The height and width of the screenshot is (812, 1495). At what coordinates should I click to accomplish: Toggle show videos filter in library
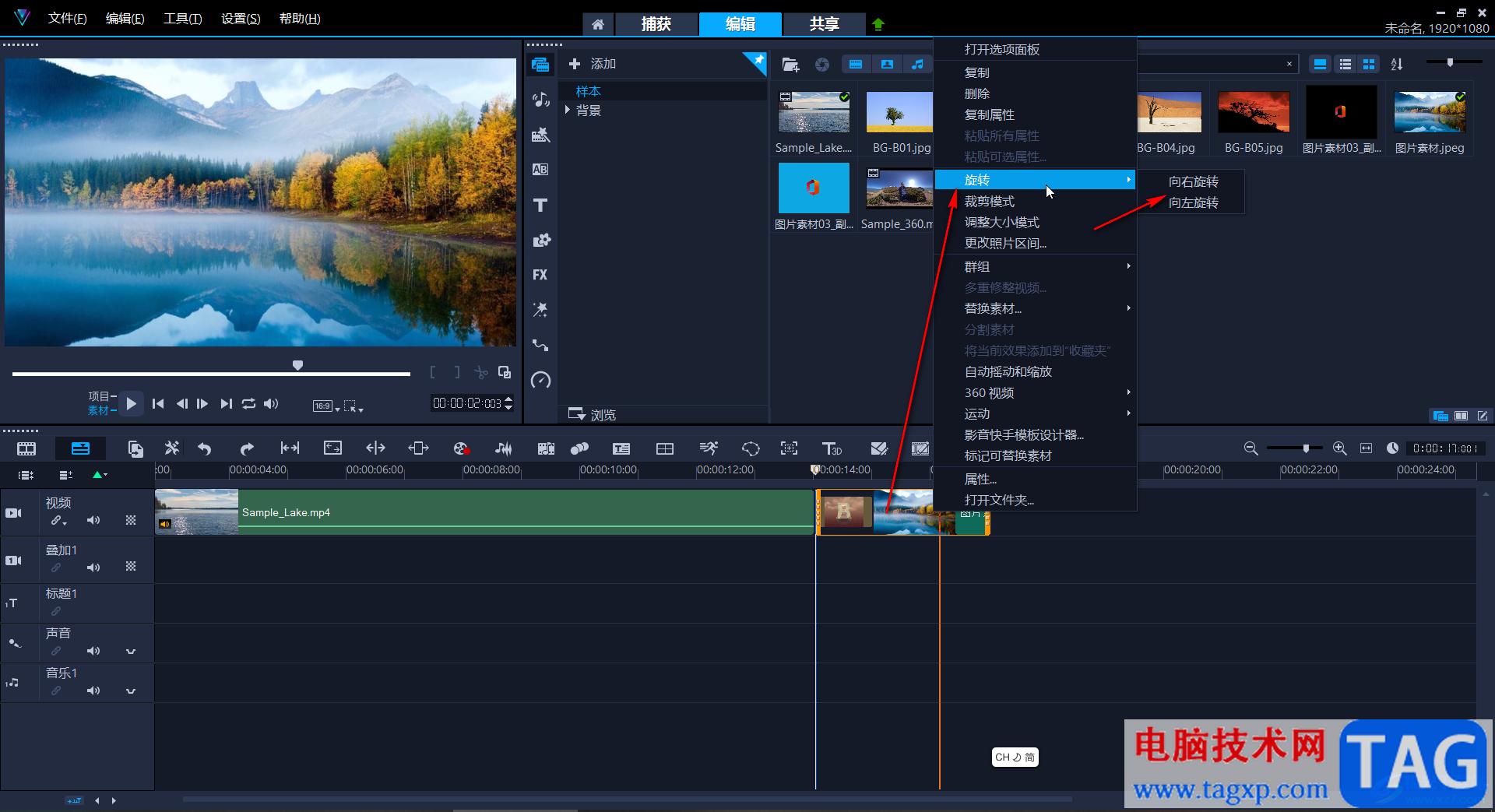856,65
